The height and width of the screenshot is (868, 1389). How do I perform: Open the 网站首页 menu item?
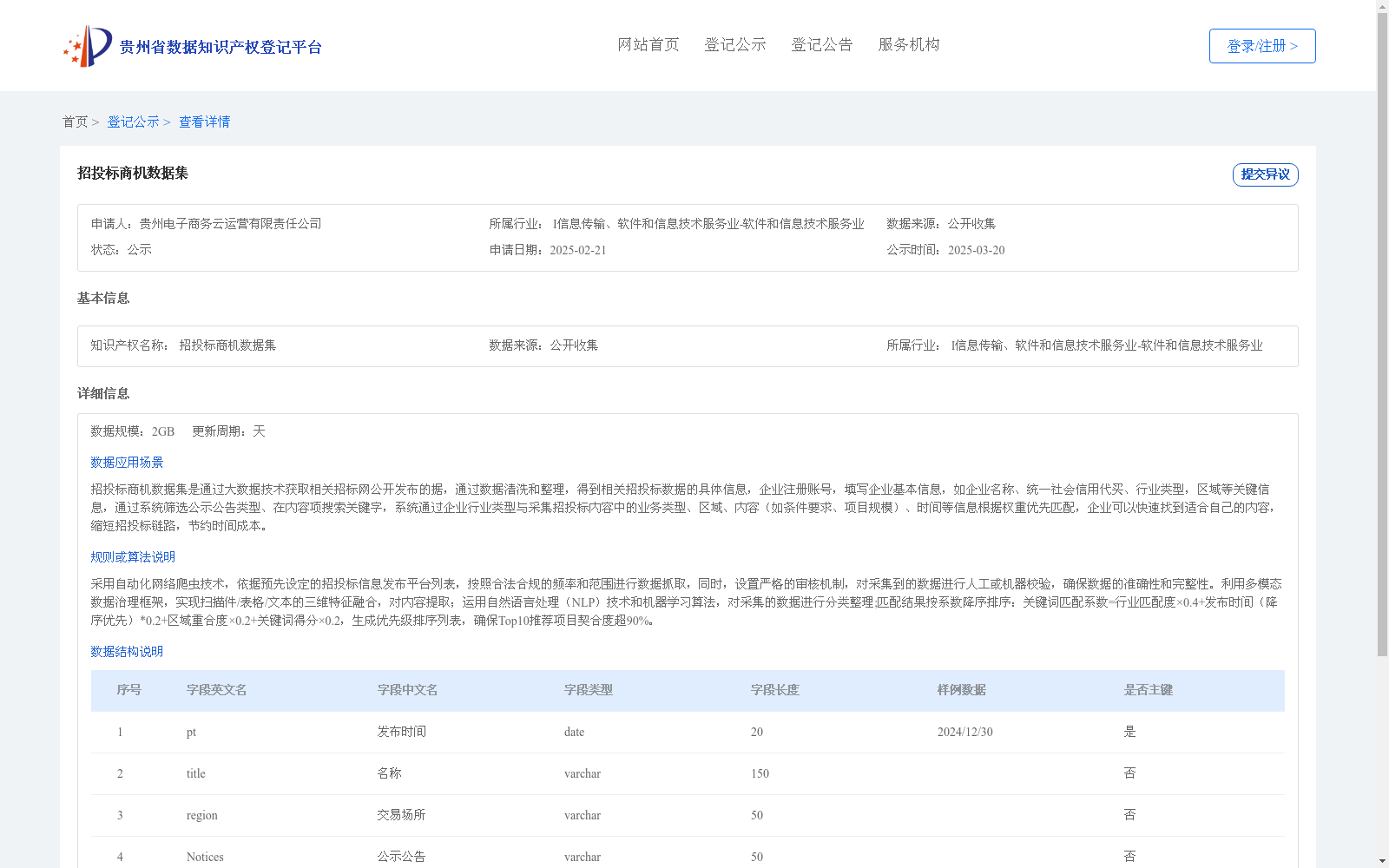[648, 45]
